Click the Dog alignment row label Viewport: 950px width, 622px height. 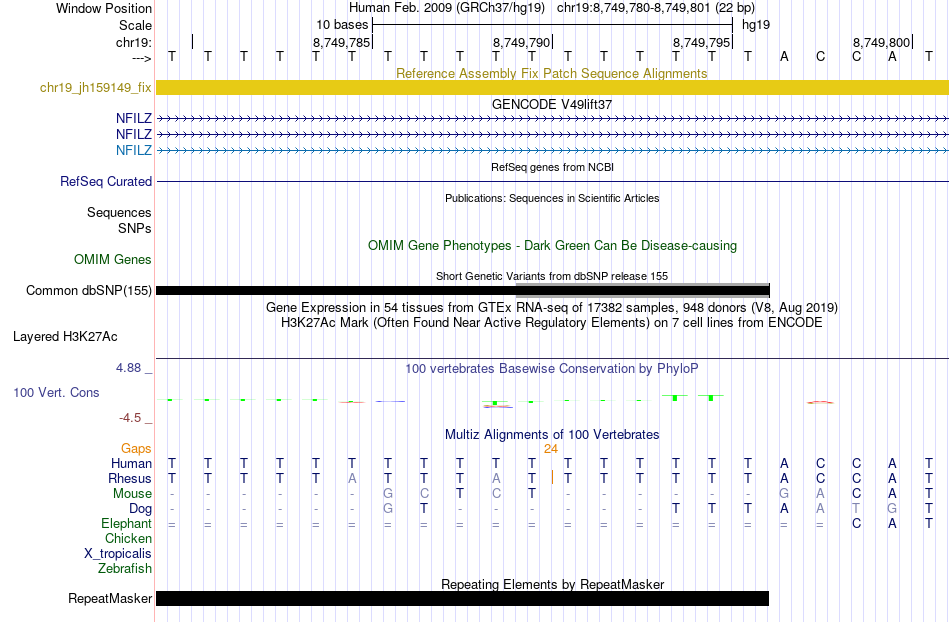click(x=140, y=509)
